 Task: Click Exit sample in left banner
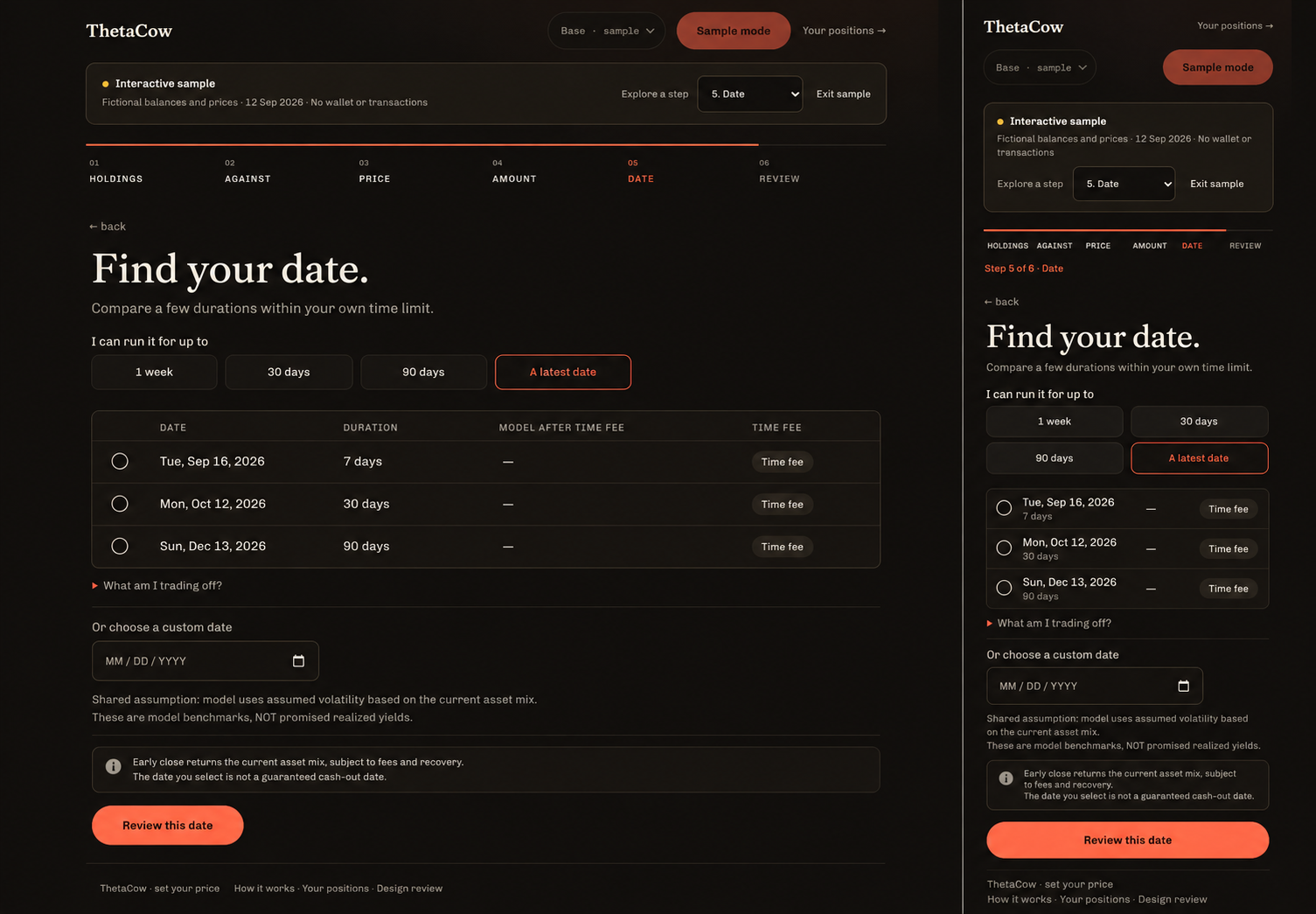click(843, 94)
